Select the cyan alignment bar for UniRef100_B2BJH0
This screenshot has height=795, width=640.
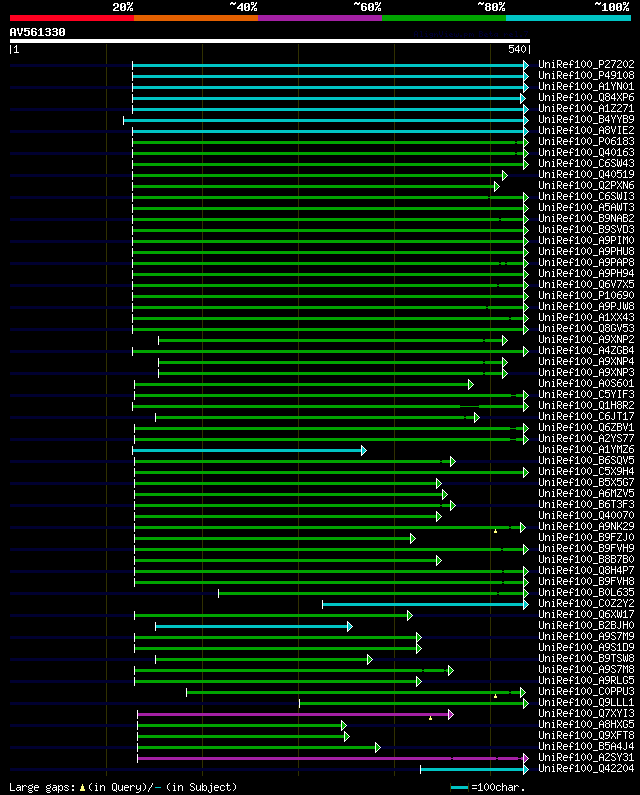(254, 627)
